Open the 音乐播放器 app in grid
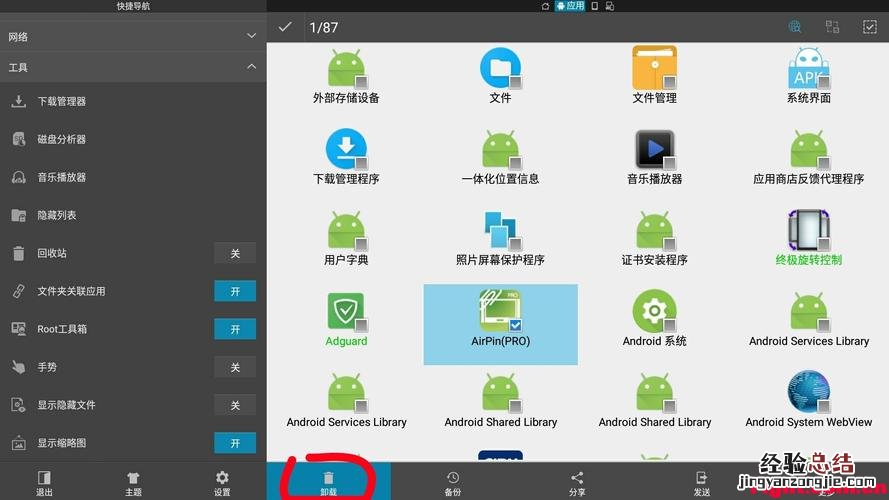The width and height of the screenshot is (889, 500). pos(654,150)
